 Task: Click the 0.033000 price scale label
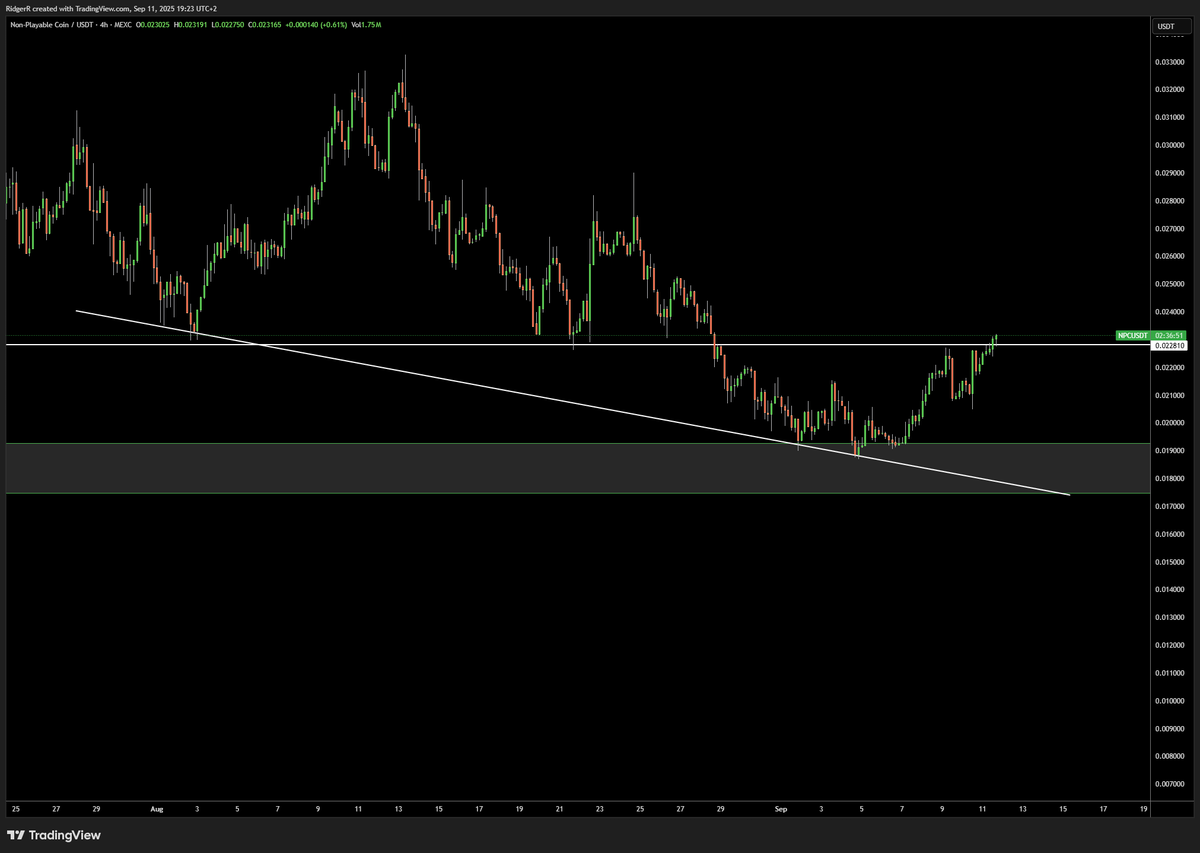[x=1169, y=61]
